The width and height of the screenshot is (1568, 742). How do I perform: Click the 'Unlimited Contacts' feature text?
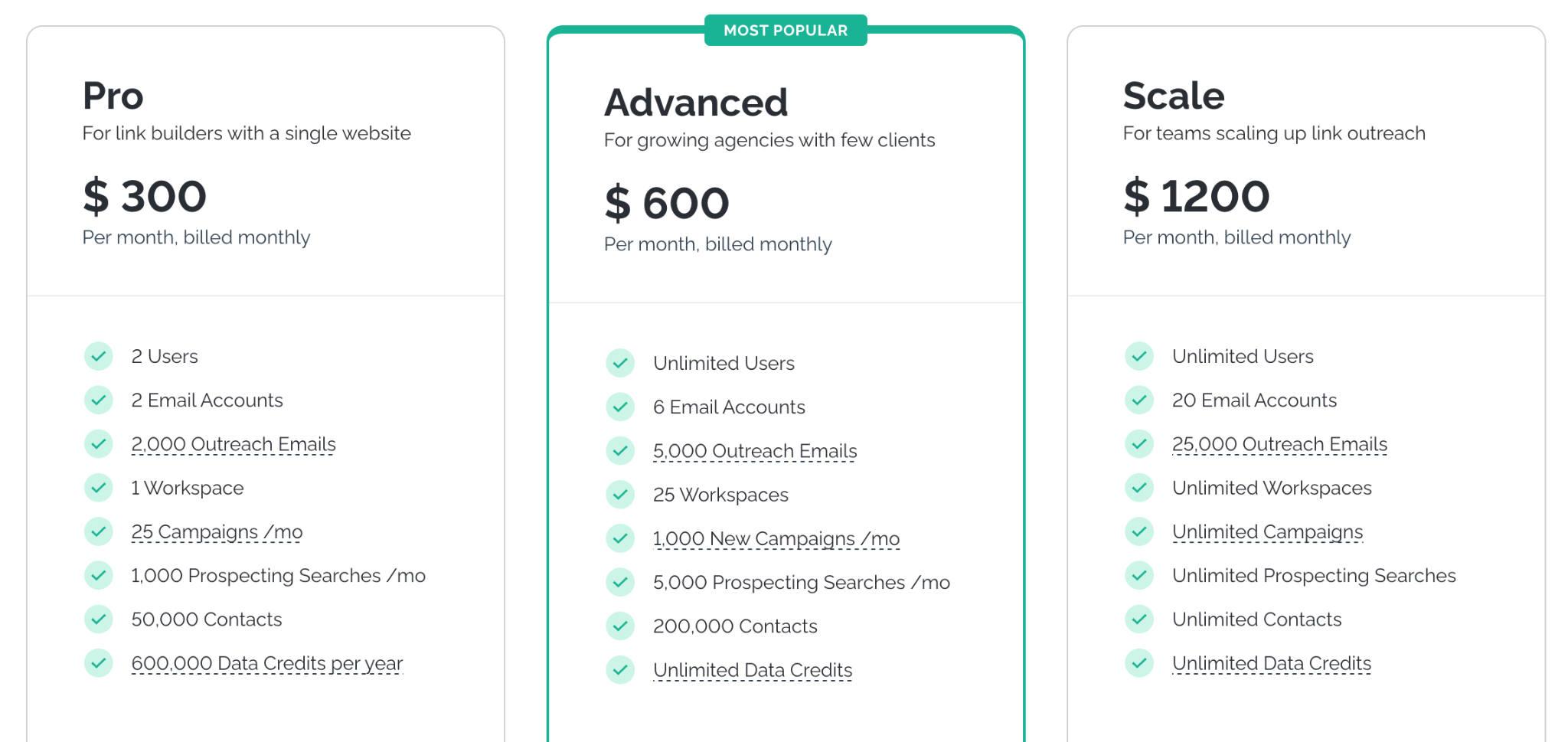1256,619
